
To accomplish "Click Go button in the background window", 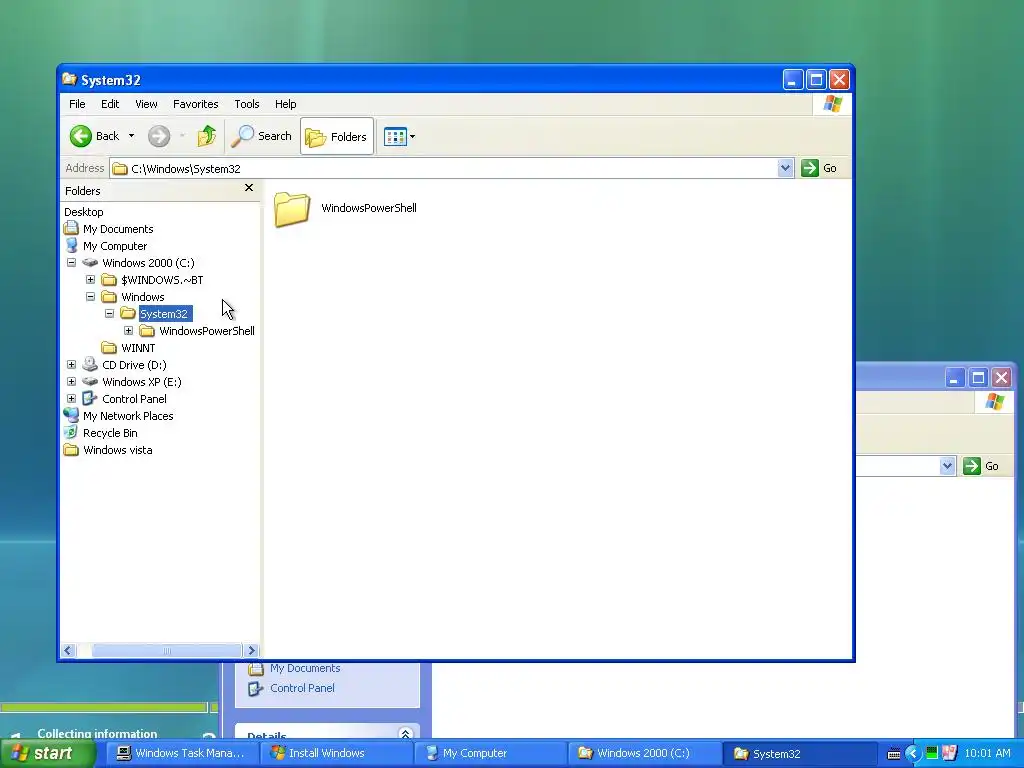I will point(982,466).
